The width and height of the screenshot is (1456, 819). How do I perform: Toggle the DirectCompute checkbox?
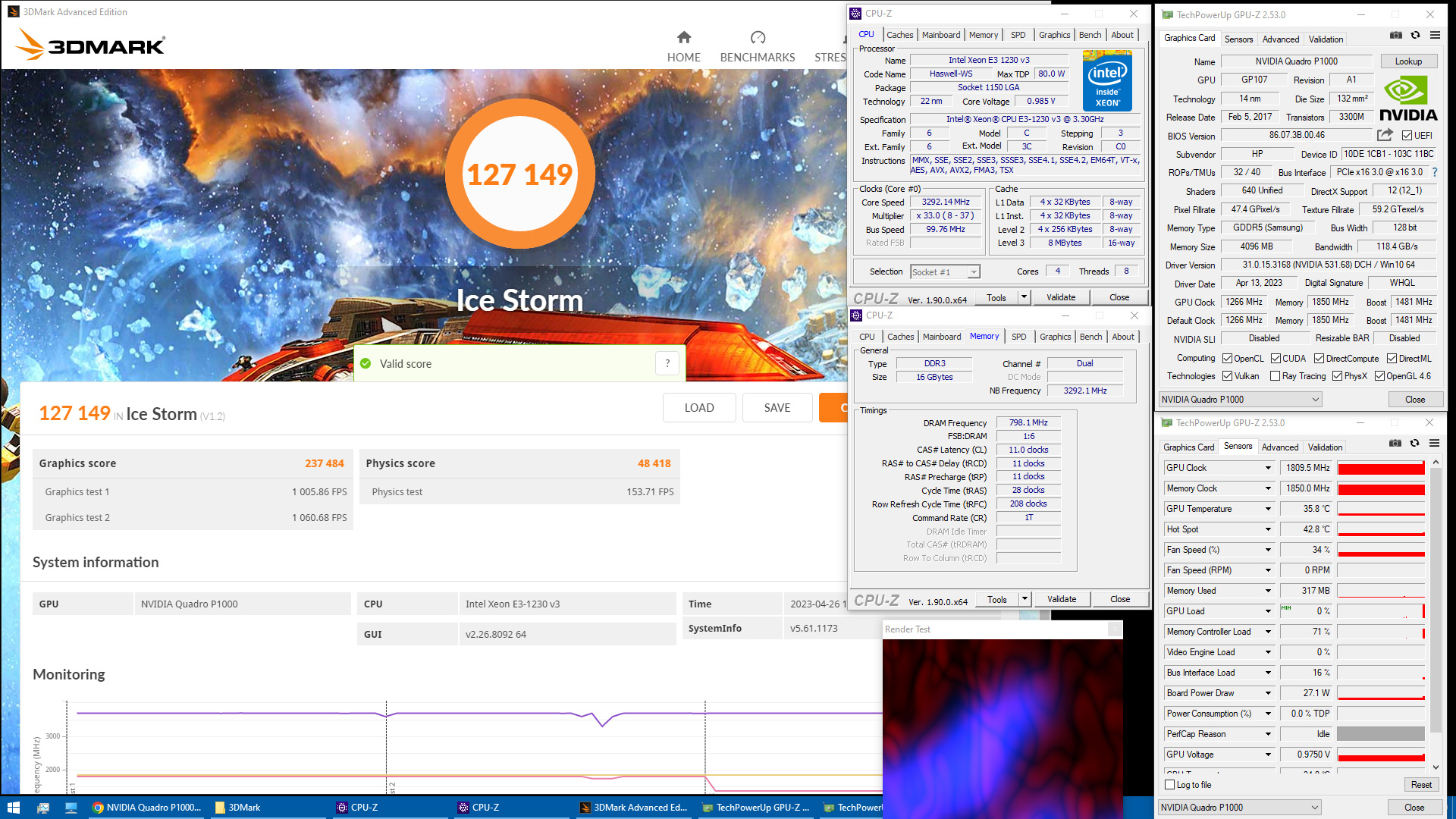pos(1319,359)
